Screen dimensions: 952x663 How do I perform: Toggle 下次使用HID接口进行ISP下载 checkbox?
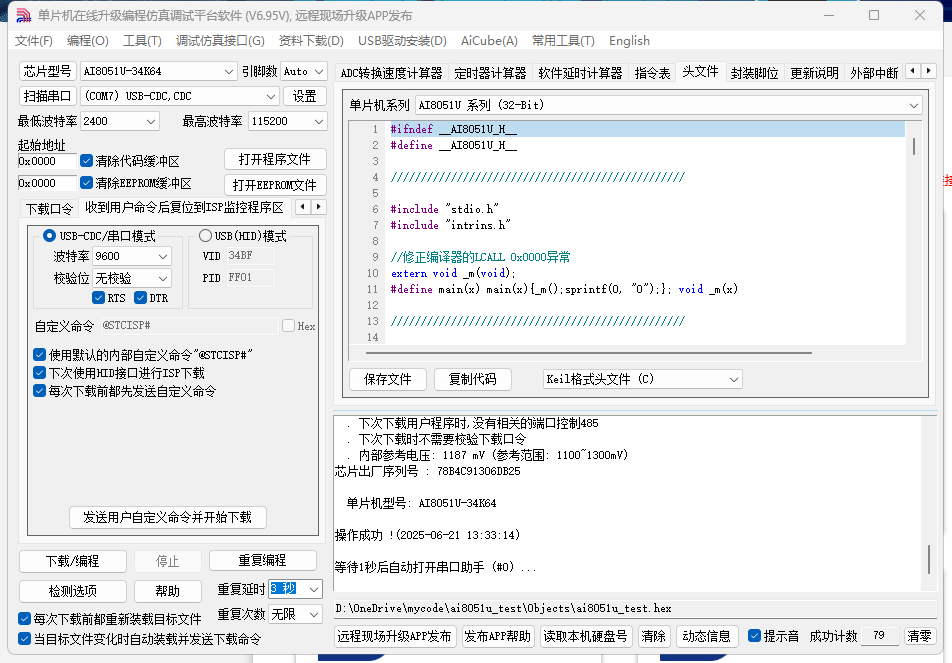[39, 373]
